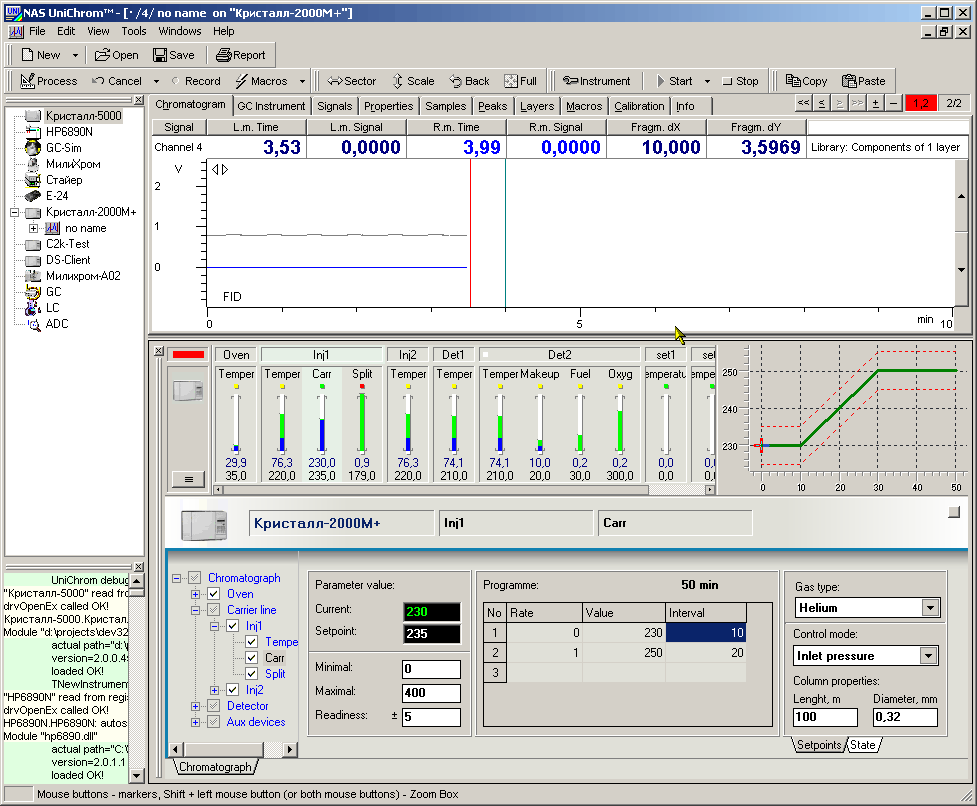Open the Gas type Helium dropdown
The width and height of the screenshot is (977, 806).
tap(930, 608)
